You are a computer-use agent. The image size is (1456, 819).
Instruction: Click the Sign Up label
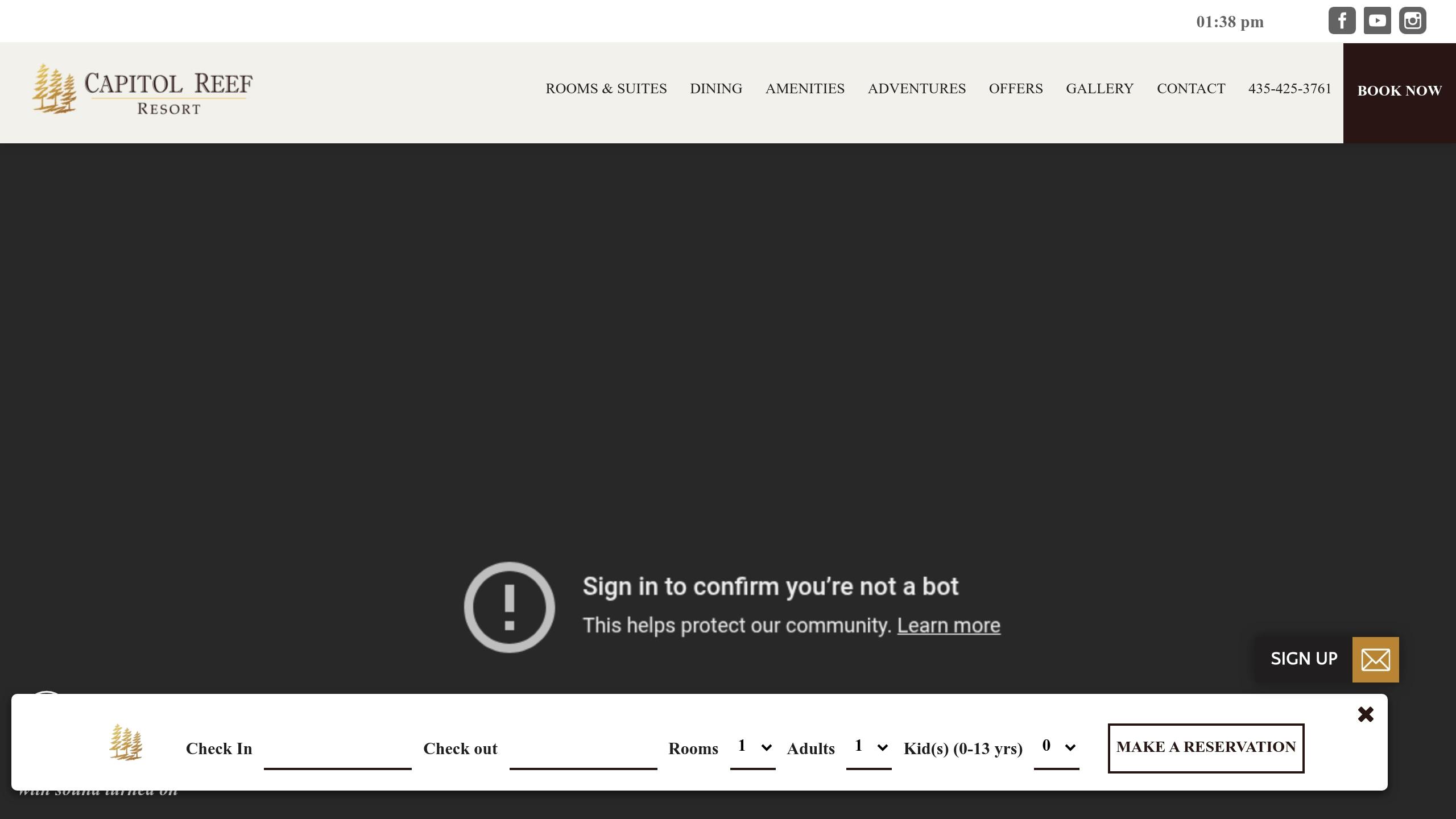click(x=1304, y=659)
